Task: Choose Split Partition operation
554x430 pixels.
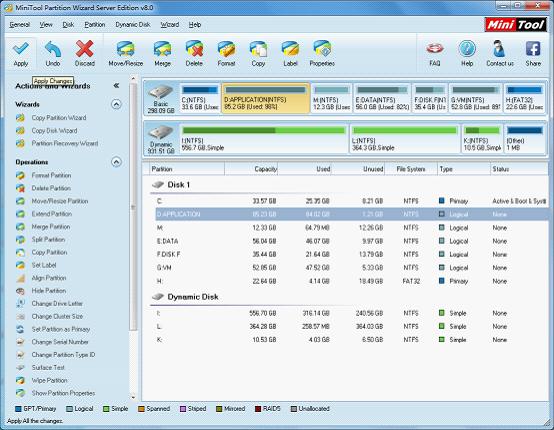Action: pyautogui.click(x=48, y=239)
